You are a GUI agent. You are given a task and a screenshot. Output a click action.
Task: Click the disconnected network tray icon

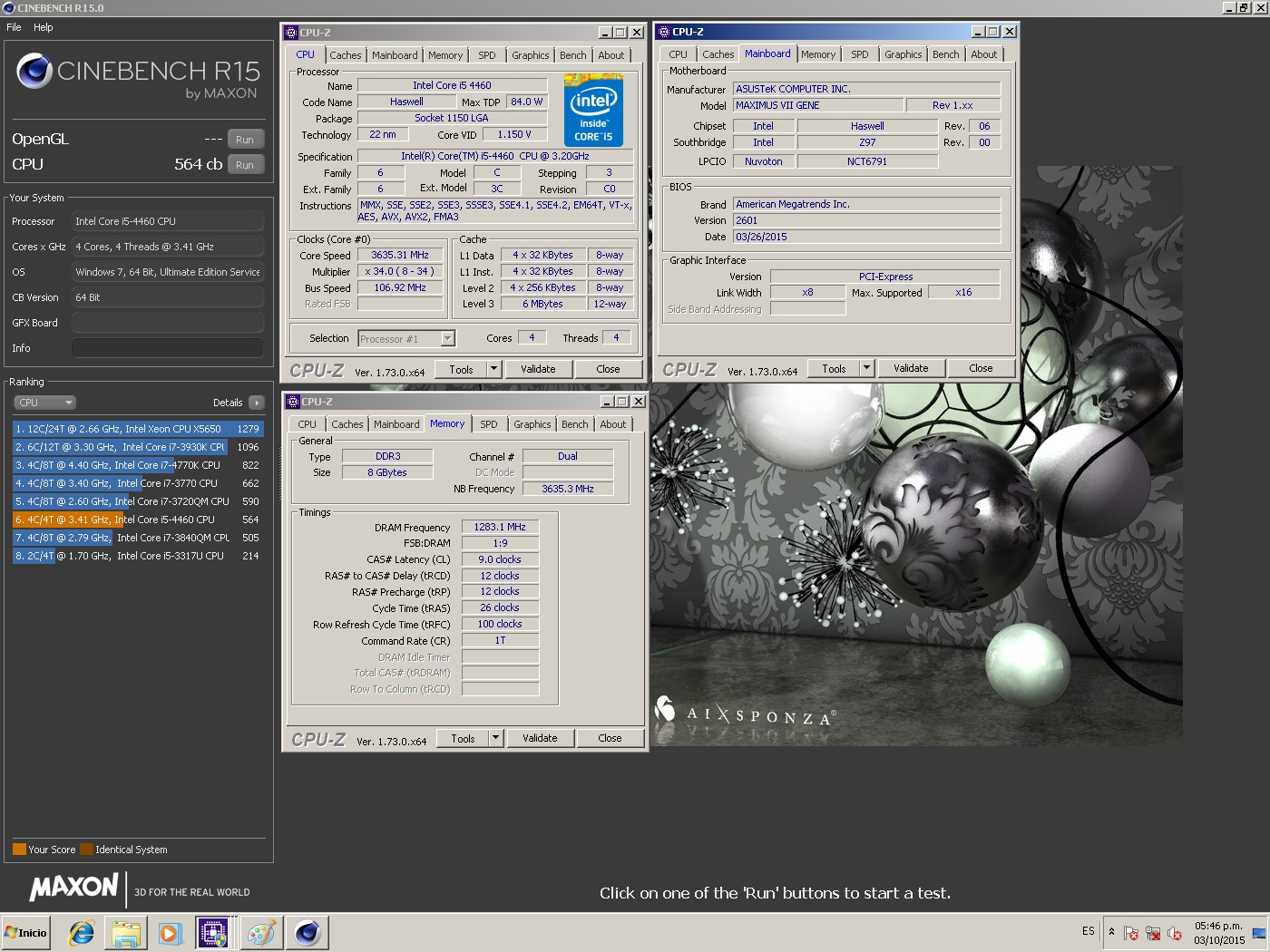1153,933
